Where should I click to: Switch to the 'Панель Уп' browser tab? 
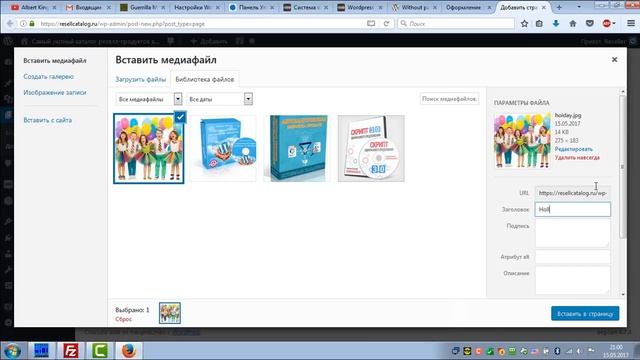[251, 7]
